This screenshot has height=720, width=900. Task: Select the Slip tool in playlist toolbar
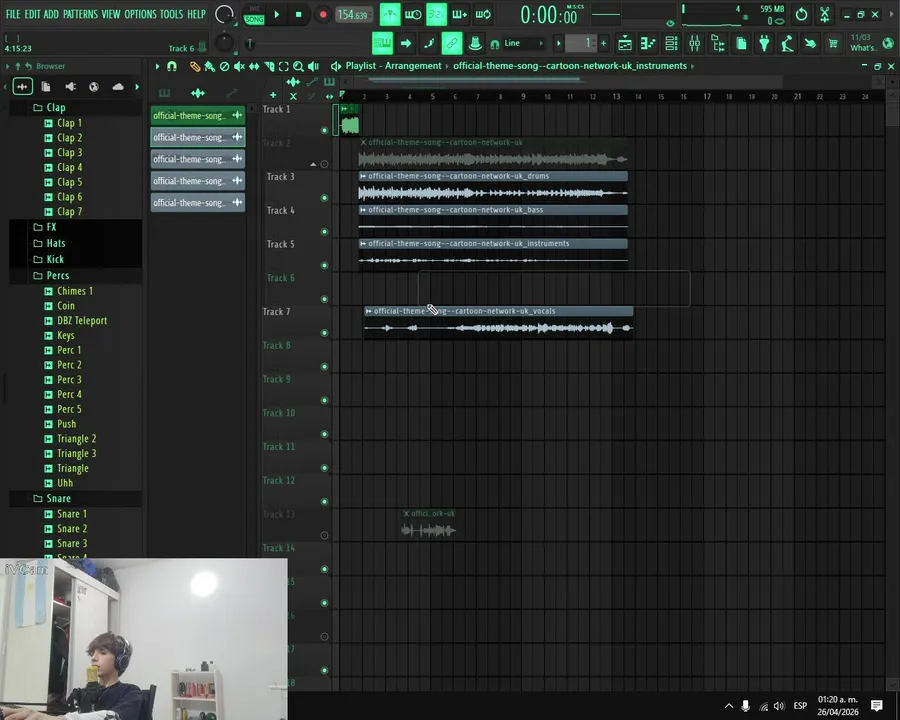point(254,67)
